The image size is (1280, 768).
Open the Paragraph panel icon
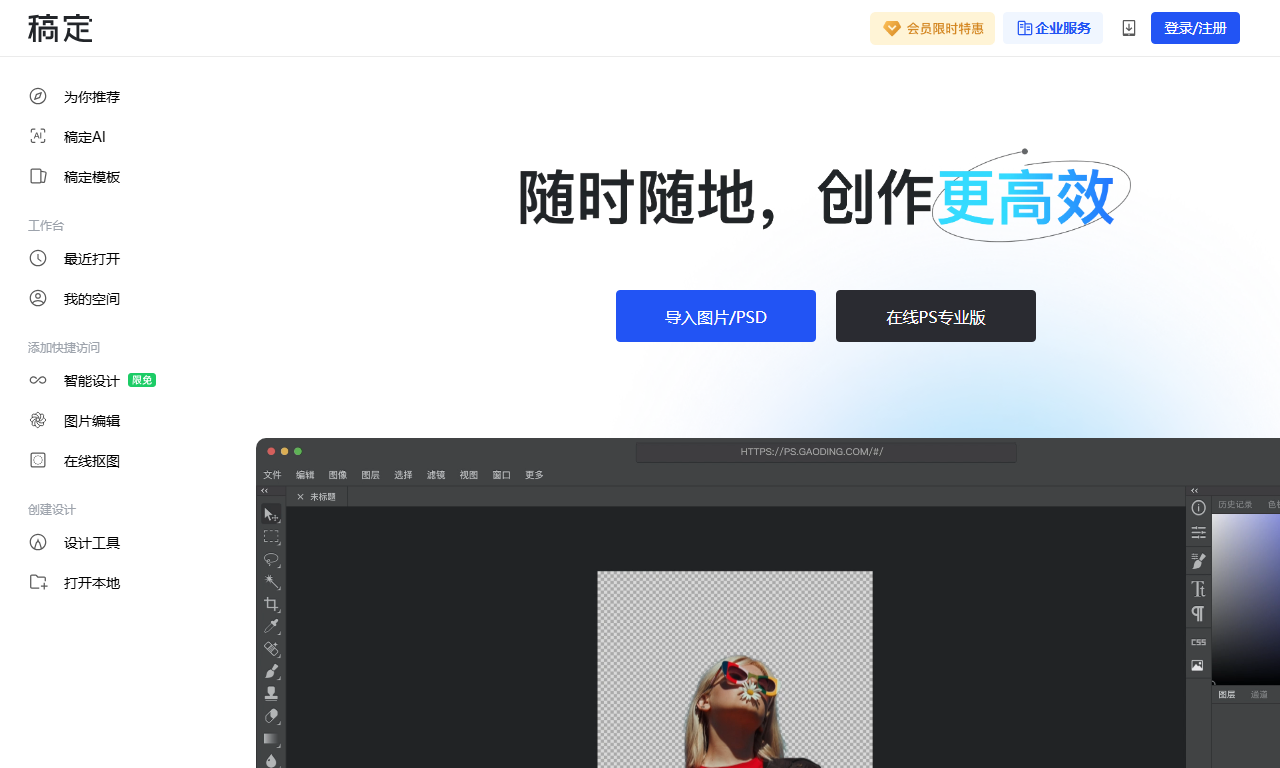1198,613
